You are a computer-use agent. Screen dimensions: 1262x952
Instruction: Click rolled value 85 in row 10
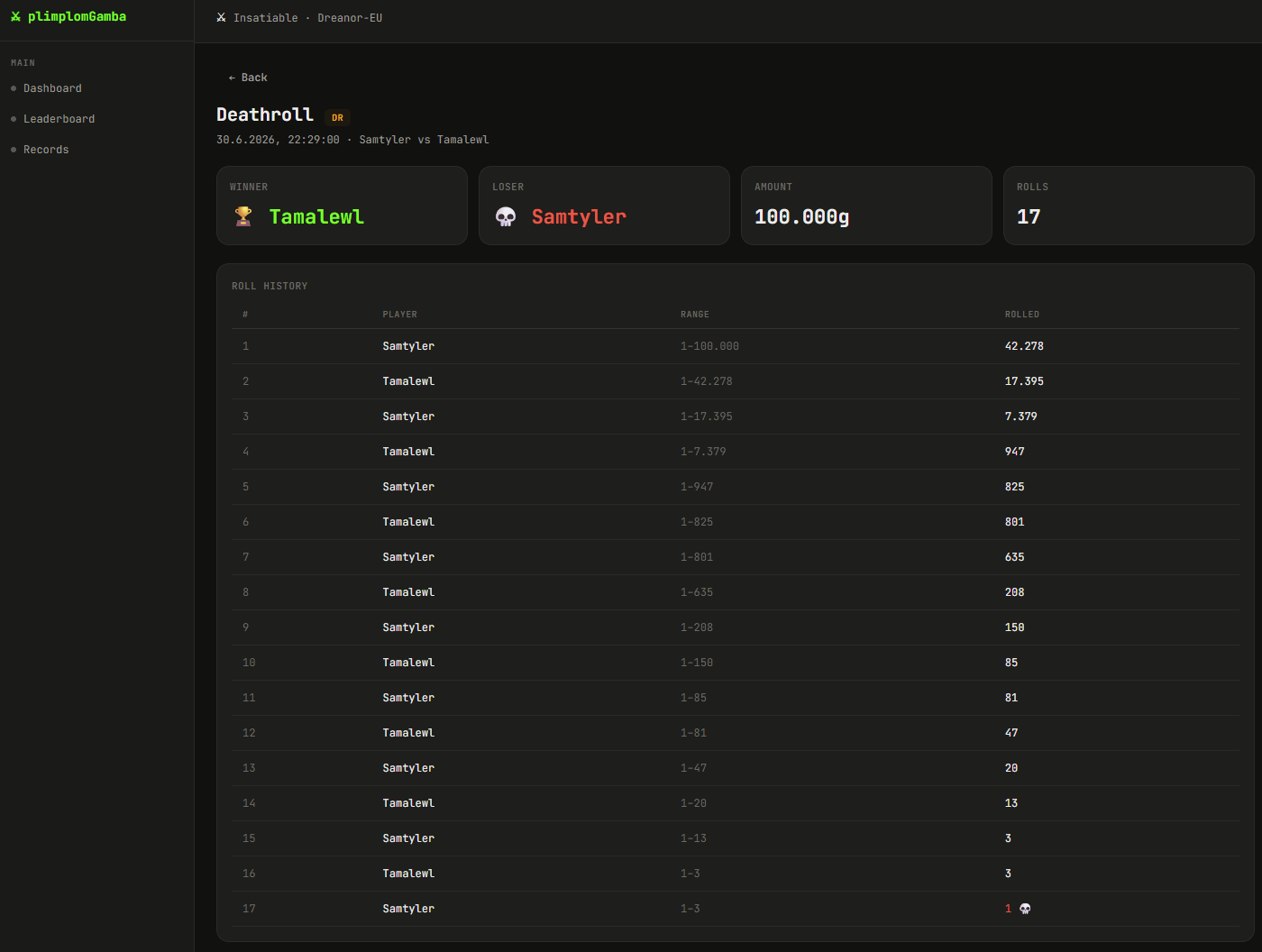(x=1011, y=663)
